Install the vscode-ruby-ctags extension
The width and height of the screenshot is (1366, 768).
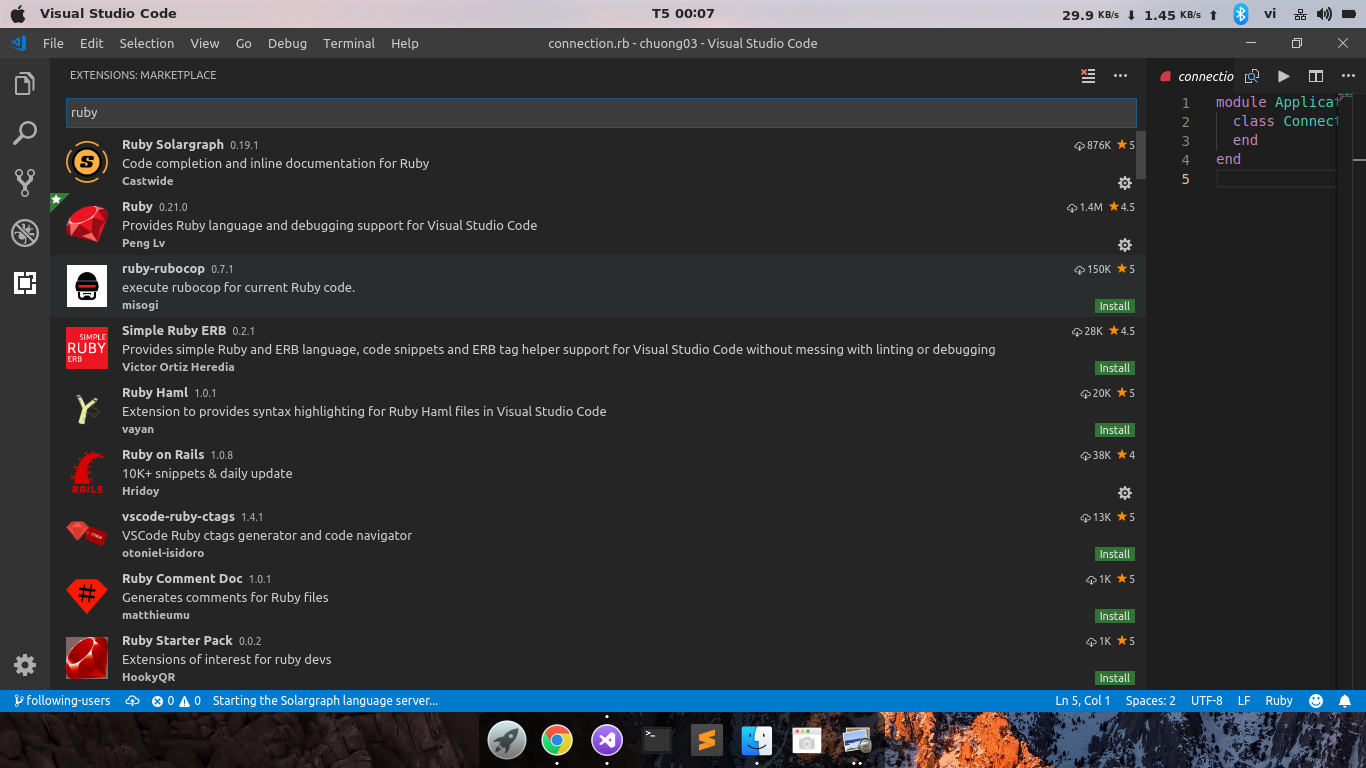click(1115, 554)
